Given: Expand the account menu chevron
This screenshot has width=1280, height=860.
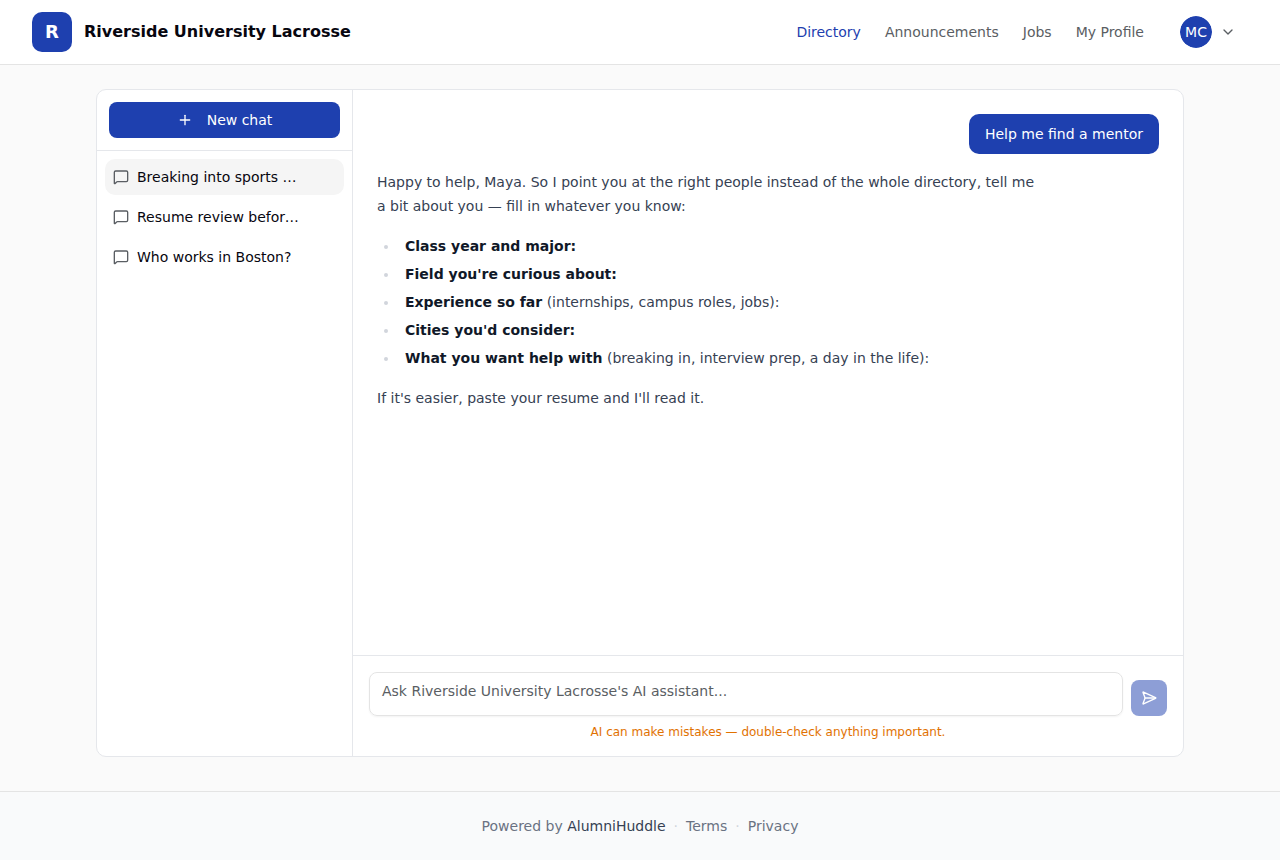Looking at the screenshot, I should coord(1229,32).
